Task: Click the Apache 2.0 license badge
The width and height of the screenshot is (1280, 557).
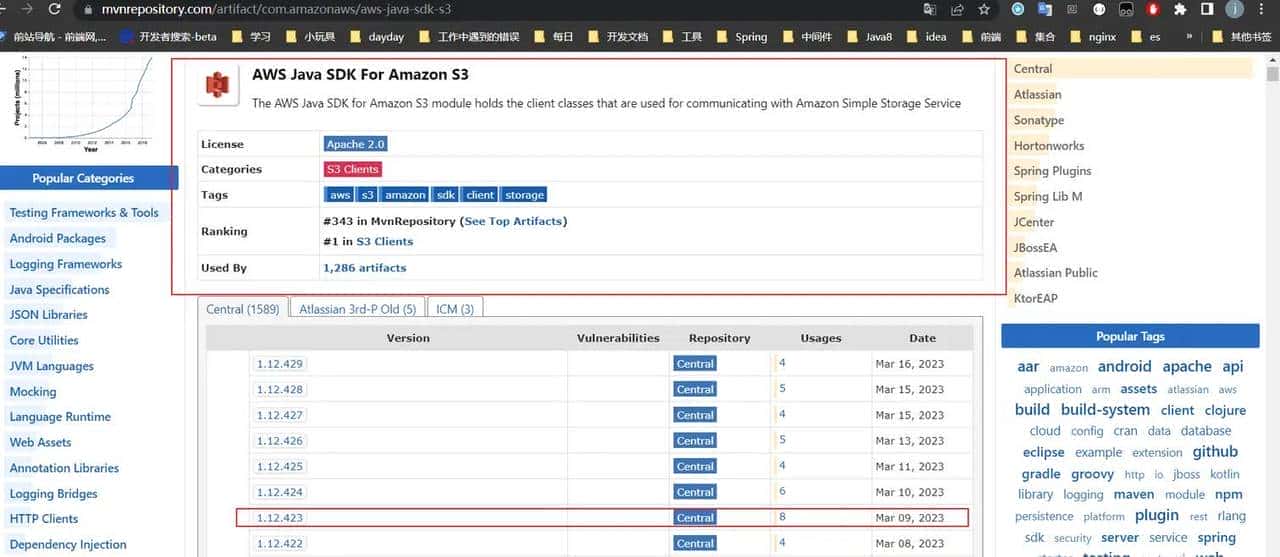Action: click(x=355, y=144)
